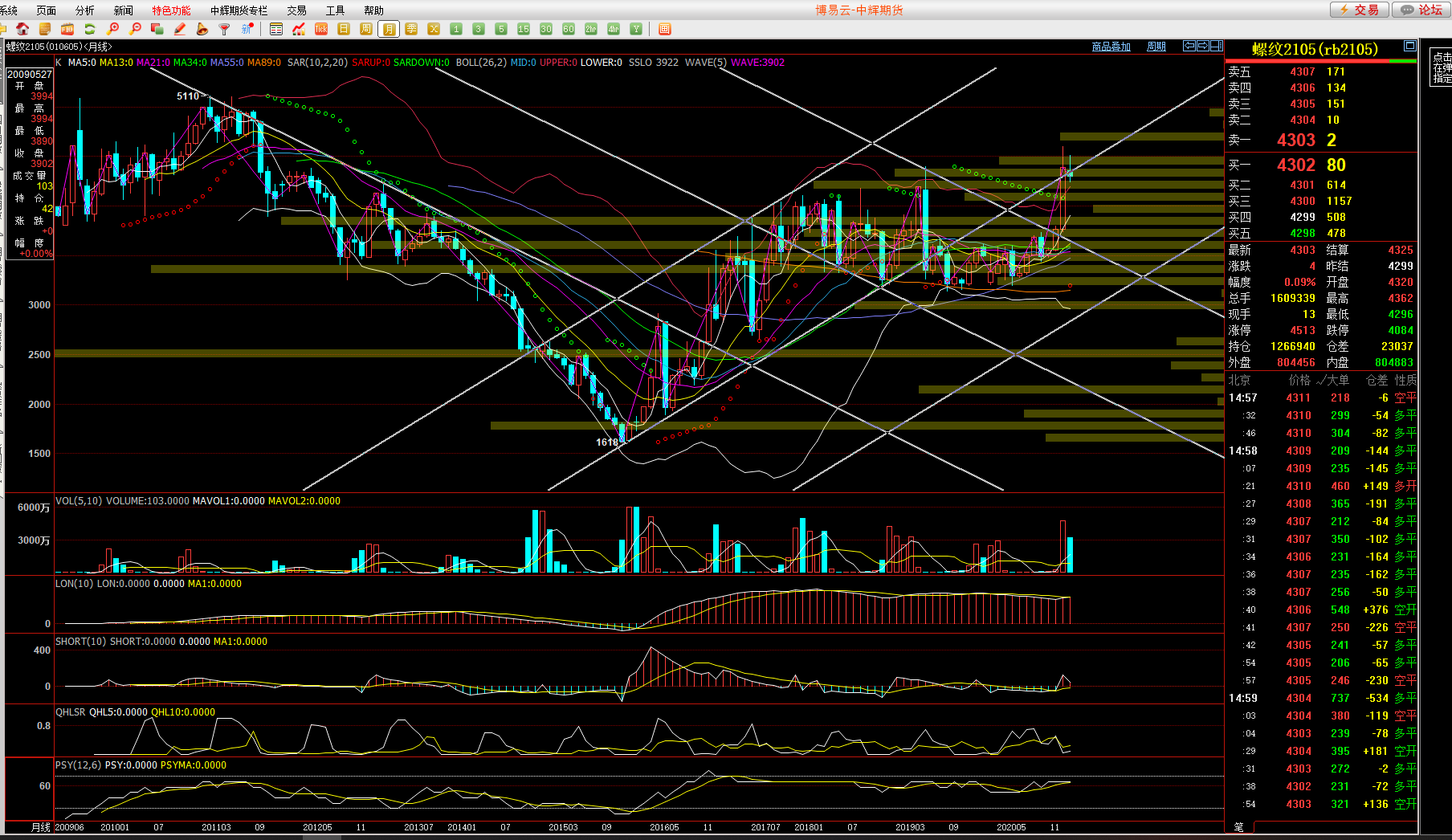Screen dimensions: 1452x840
Task: Open the 新闻 menu
Action: click(x=123, y=10)
